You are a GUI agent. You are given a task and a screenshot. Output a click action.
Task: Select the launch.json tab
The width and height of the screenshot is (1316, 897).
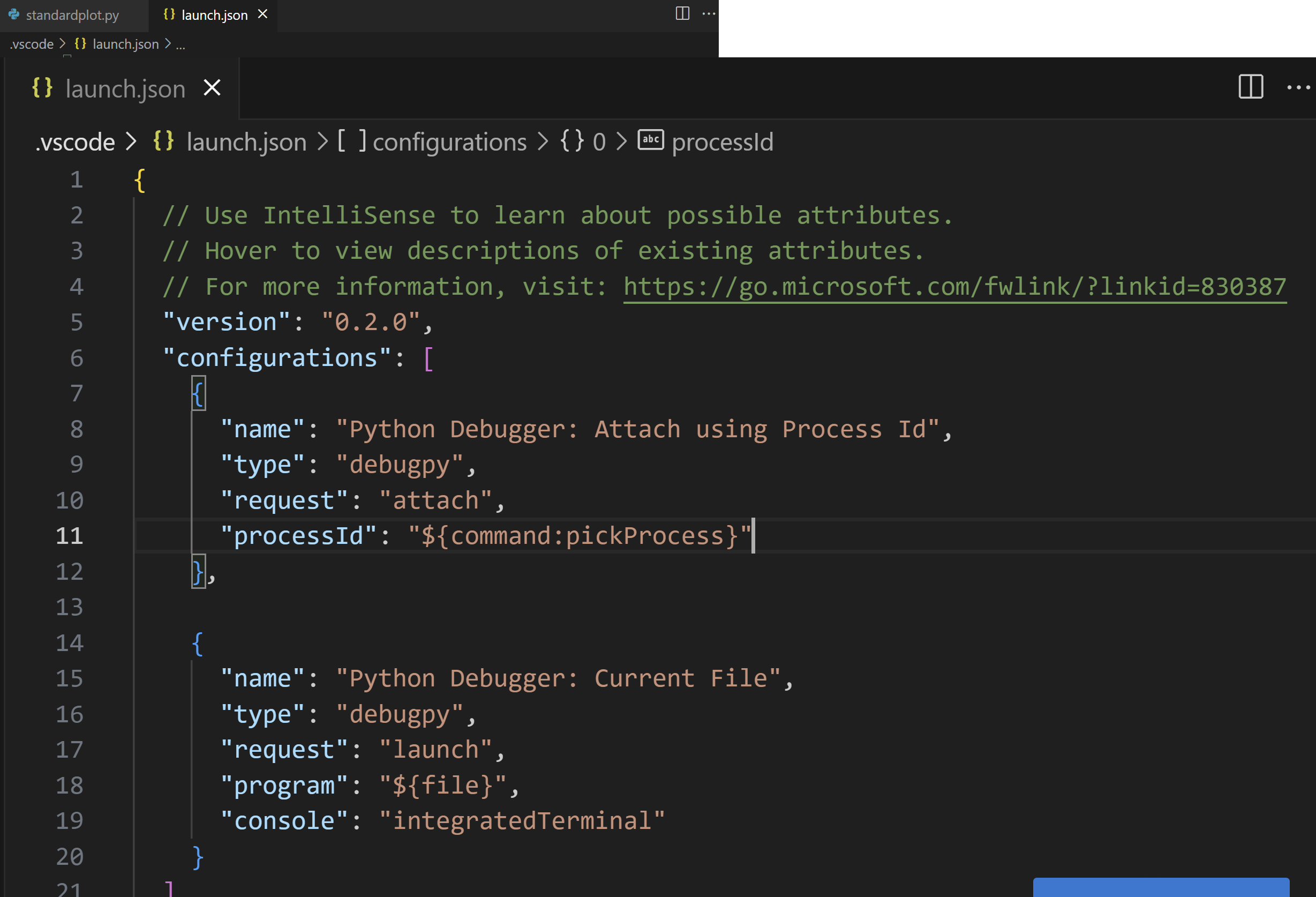tap(205, 15)
